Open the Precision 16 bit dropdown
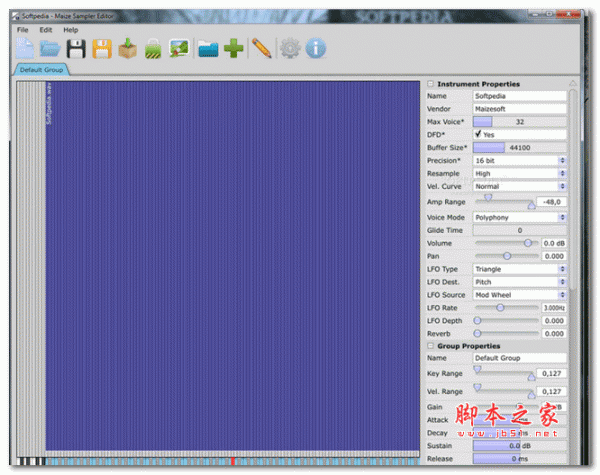This screenshot has height=475, width=600. tap(520, 160)
